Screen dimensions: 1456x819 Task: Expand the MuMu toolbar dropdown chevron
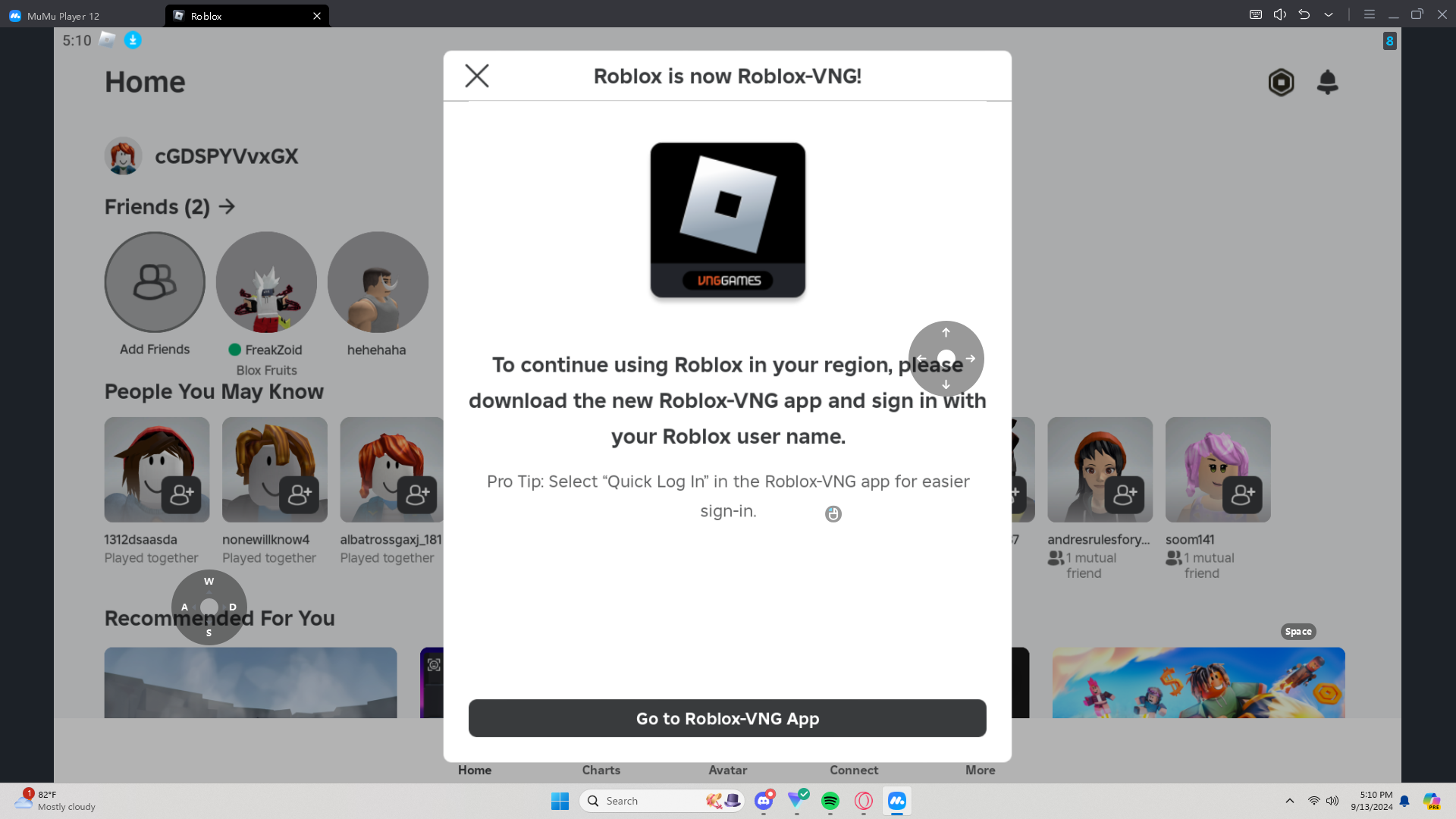[1329, 14]
